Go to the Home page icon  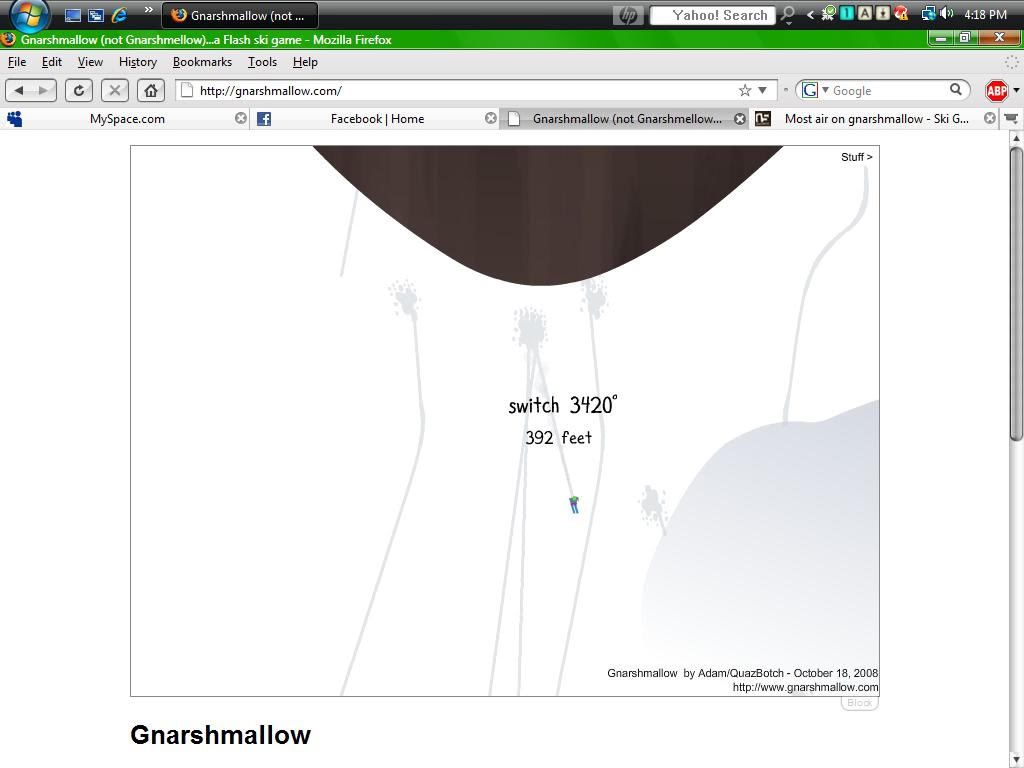(151, 90)
